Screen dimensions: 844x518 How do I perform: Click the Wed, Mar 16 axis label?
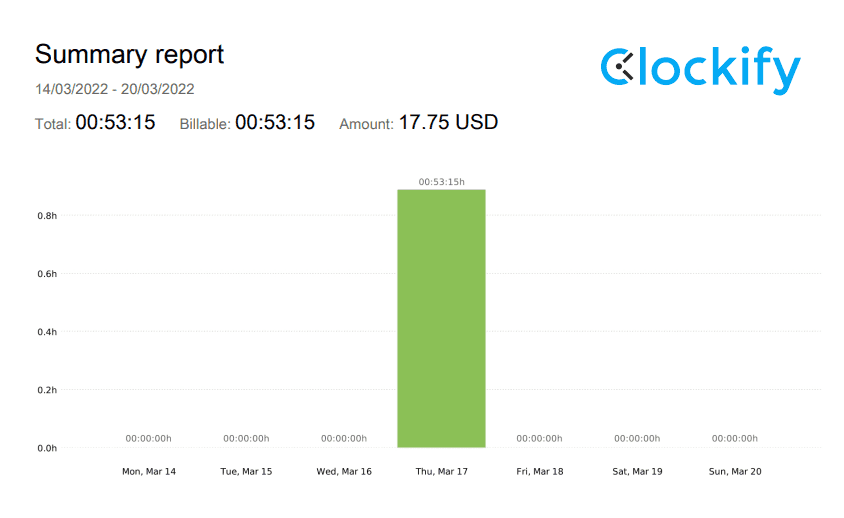[x=344, y=471]
